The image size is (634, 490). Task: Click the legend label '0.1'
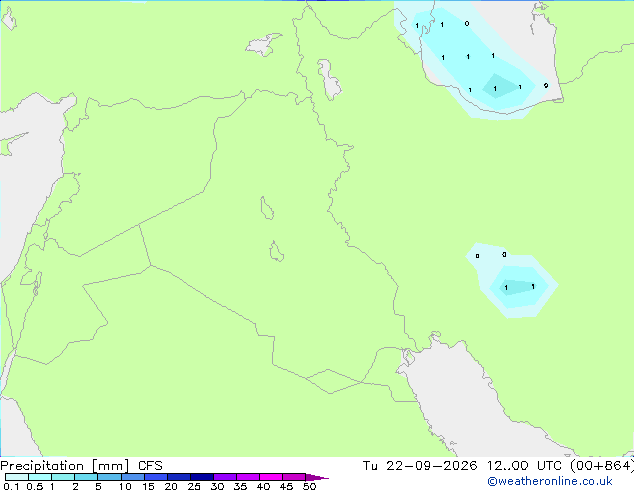[11, 486]
